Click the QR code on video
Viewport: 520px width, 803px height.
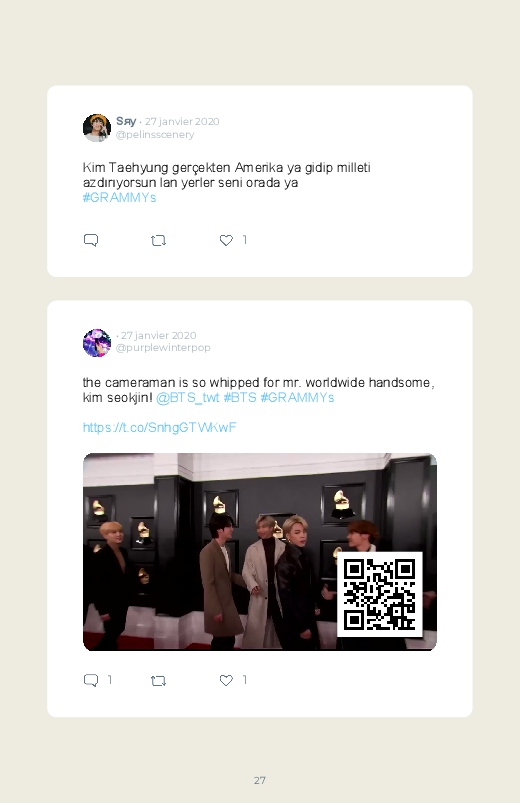pos(380,595)
